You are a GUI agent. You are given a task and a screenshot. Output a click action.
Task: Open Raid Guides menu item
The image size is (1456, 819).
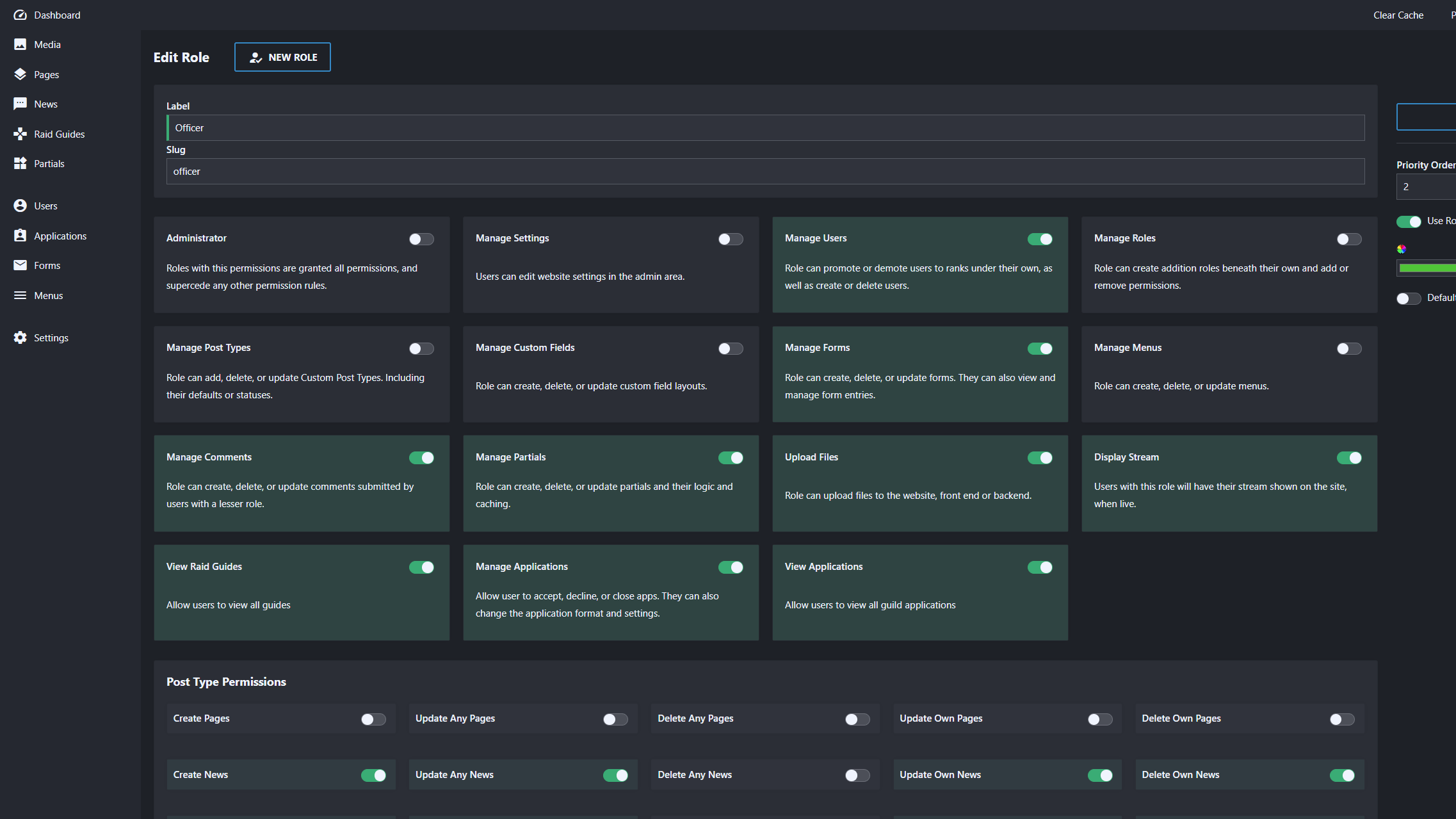[60, 134]
